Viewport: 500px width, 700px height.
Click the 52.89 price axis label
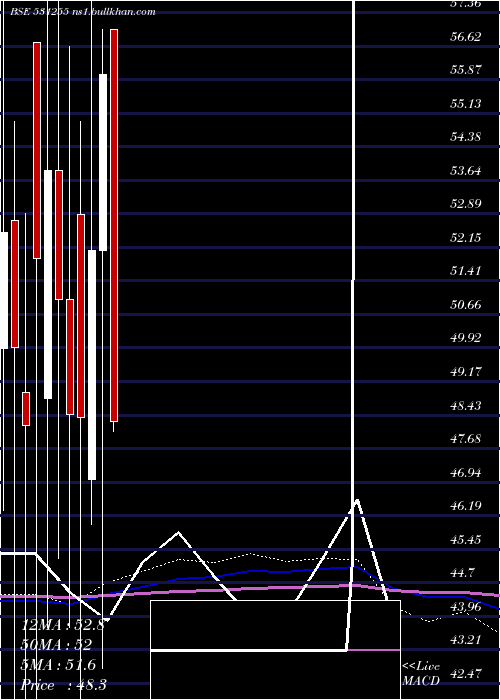point(466,204)
